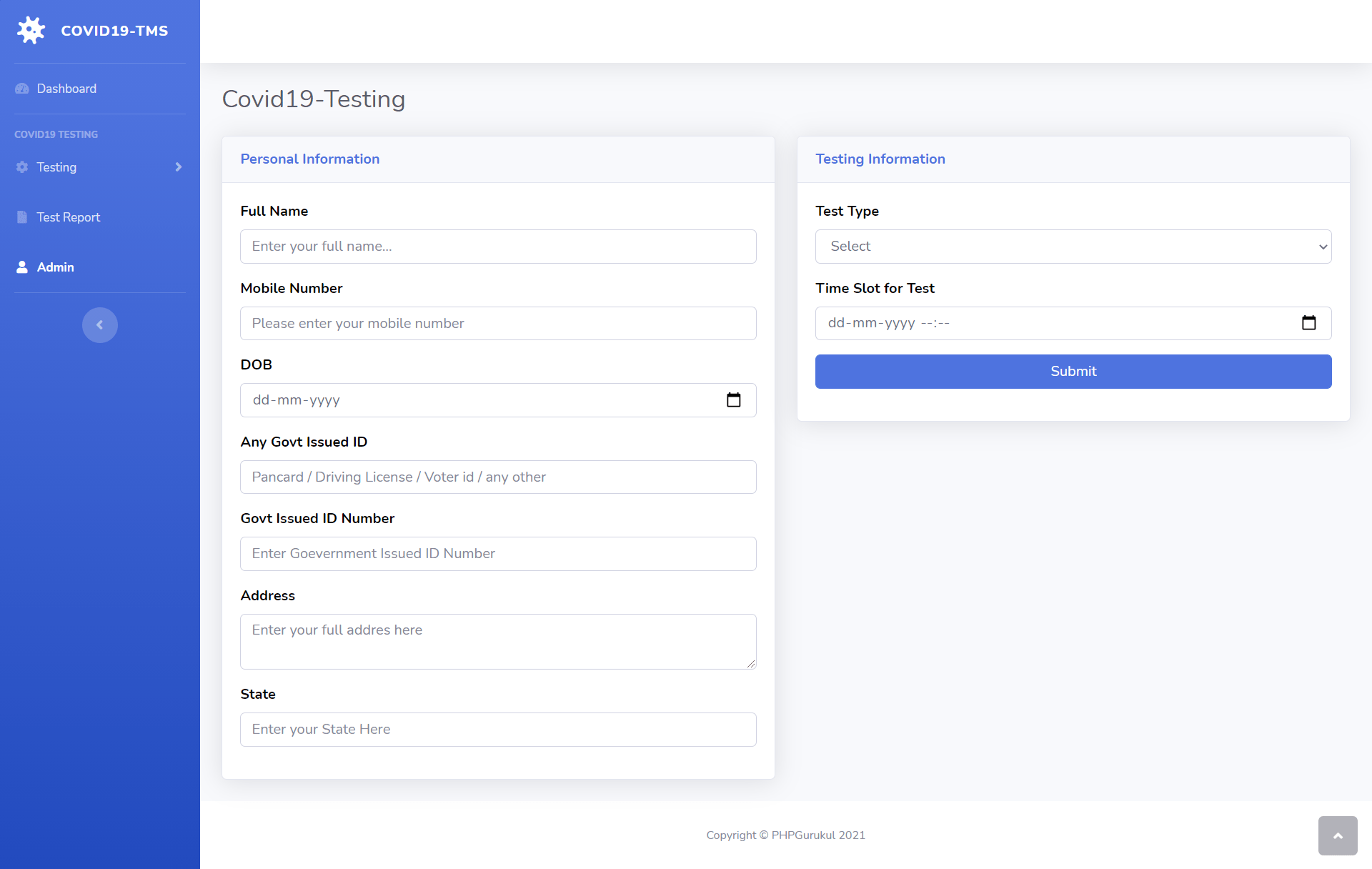Open the Time Slot calendar picker icon
Viewport: 1372px width, 869px height.
coord(1308,323)
